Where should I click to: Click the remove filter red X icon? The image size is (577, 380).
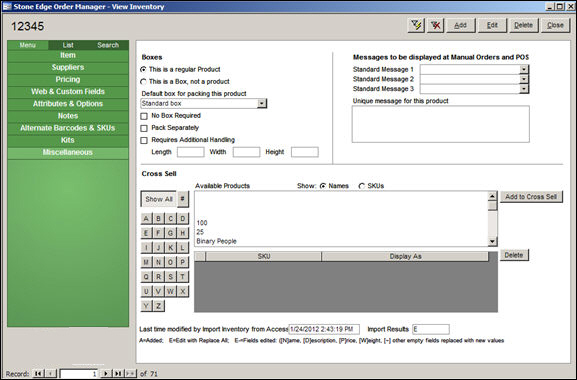(x=436, y=25)
